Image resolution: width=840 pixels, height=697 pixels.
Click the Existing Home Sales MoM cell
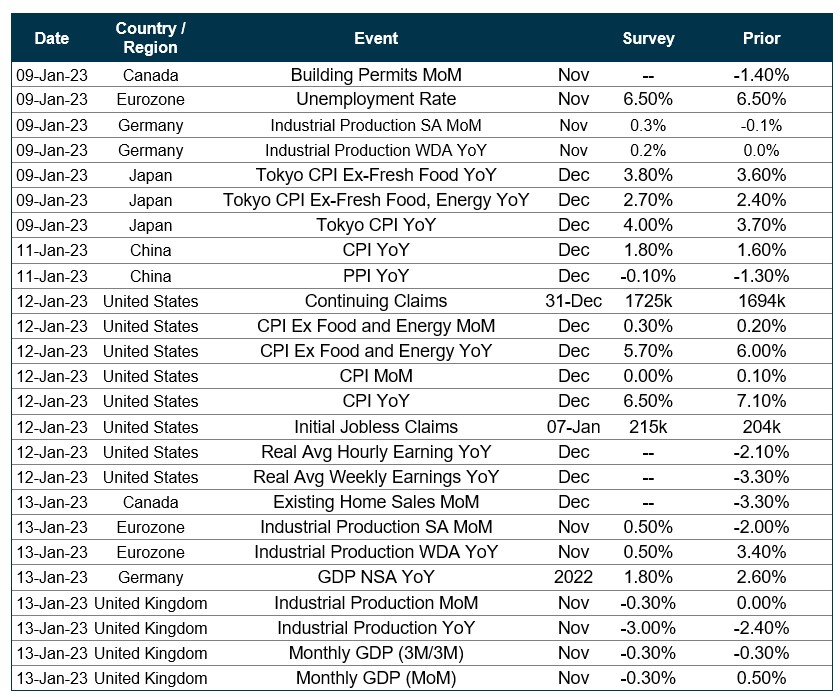pyautogui.click(x=376, y=502)
